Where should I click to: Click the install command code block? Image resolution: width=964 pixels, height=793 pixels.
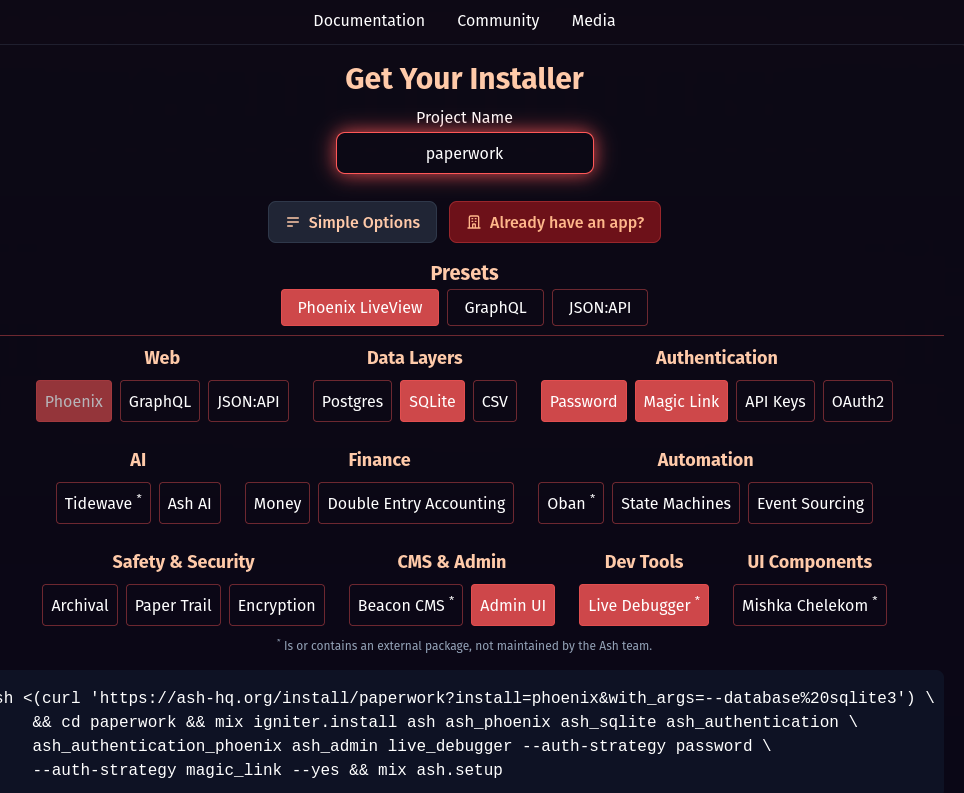coord(471,733)
